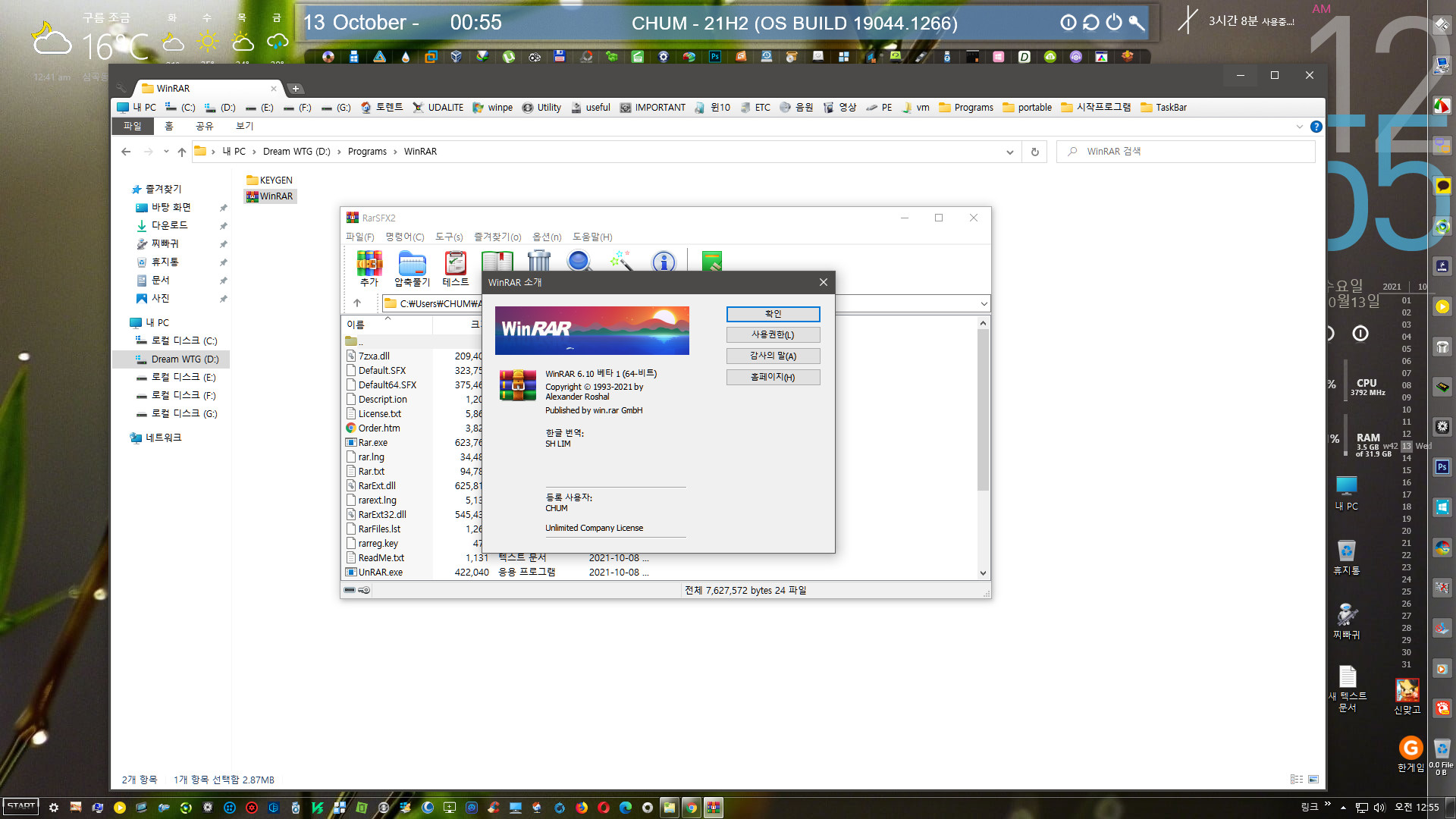Screen dimensions: 1456x819
Task: Open the 내 PC desktop icon
Action: [x=1347, y=492]
